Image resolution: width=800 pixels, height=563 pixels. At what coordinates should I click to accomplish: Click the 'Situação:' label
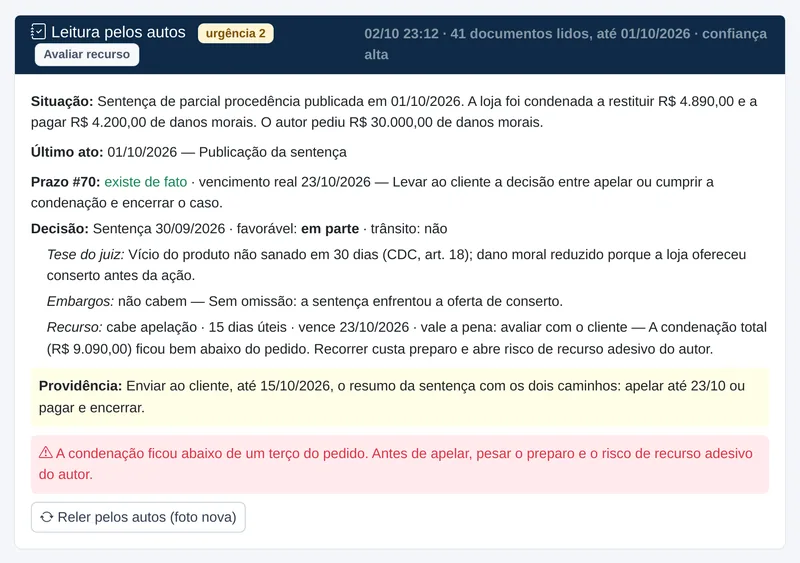[x=62, y=101]
